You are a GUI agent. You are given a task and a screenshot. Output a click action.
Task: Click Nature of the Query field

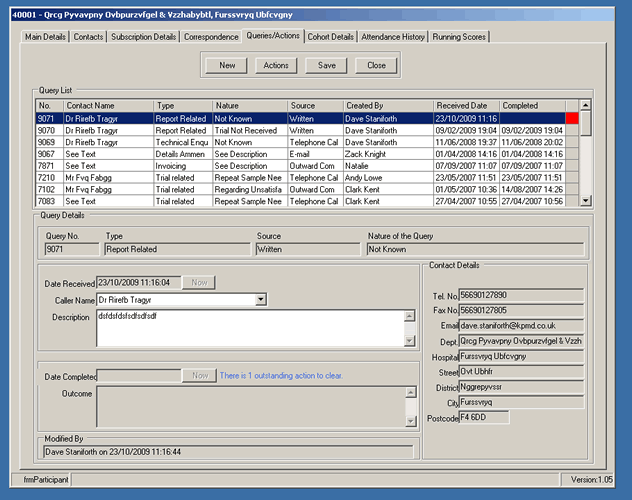[475, 249]
